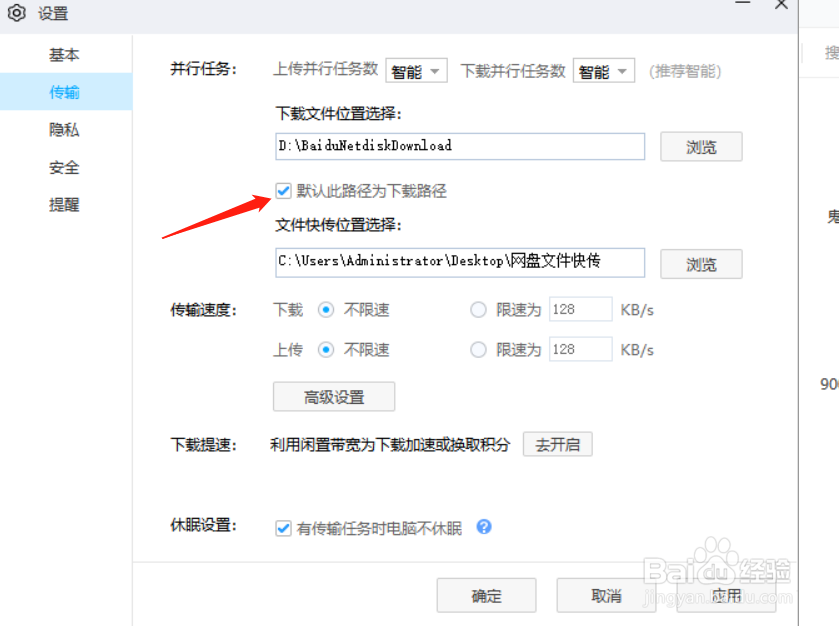Click the download location path field

click(460, 146)
